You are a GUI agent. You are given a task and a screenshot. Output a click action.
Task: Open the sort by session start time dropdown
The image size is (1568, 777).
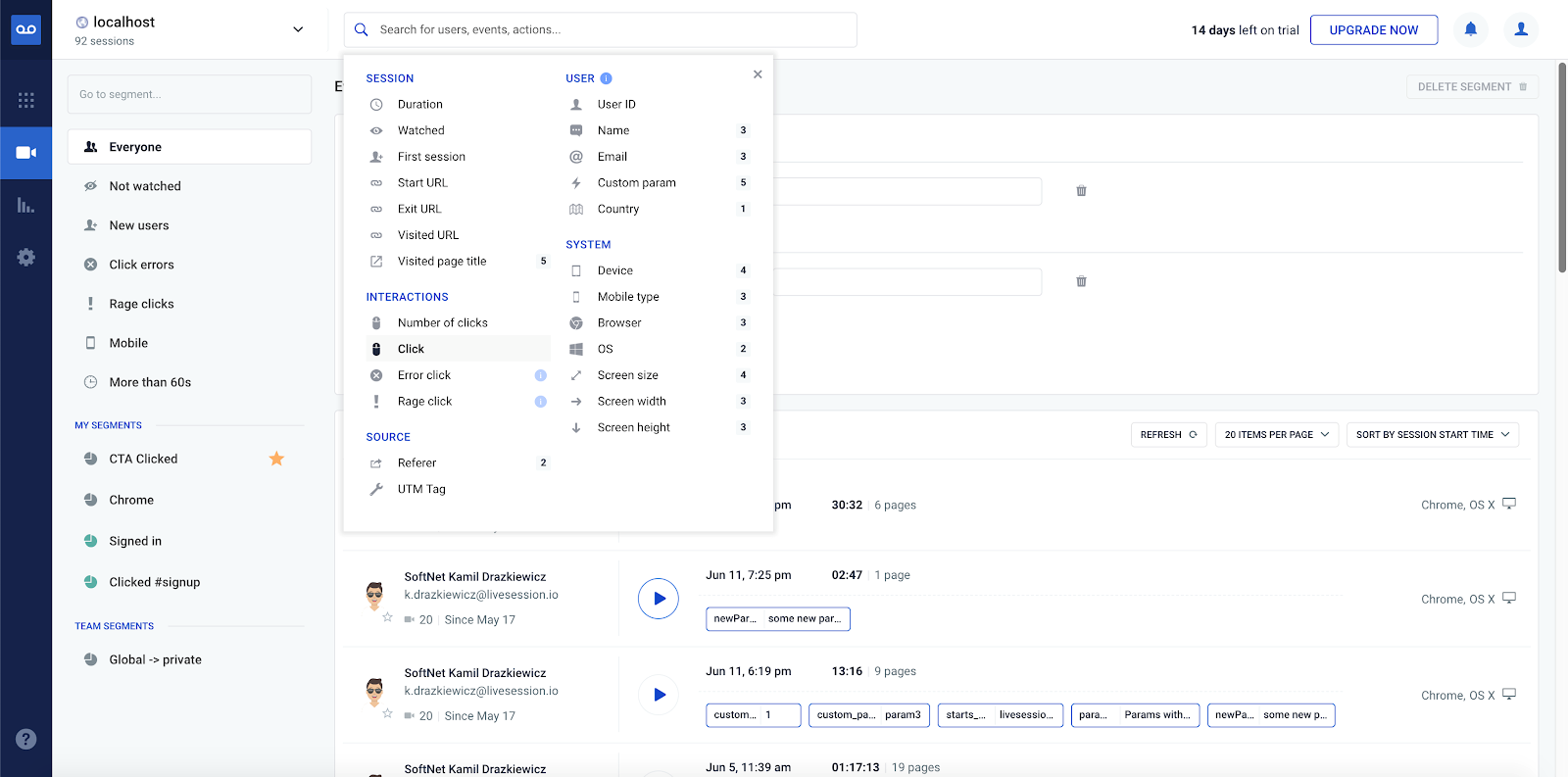(x=1433, y=435)
